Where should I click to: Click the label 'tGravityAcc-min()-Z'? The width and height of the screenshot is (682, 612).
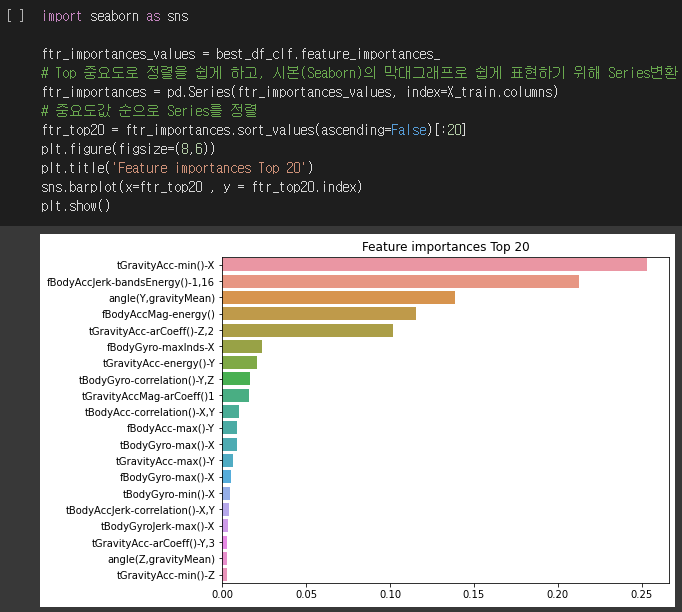point(166,575)
